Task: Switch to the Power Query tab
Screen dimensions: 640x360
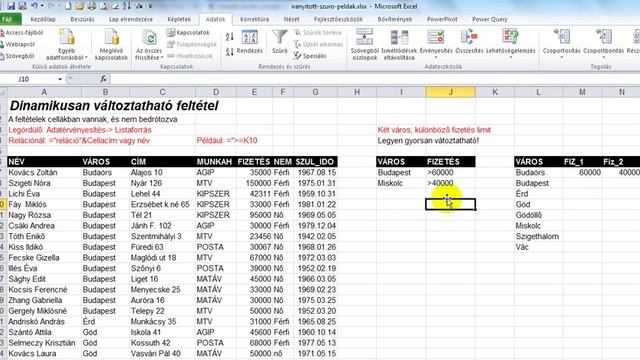Action: pyautogui.click(x=489, y=19)
